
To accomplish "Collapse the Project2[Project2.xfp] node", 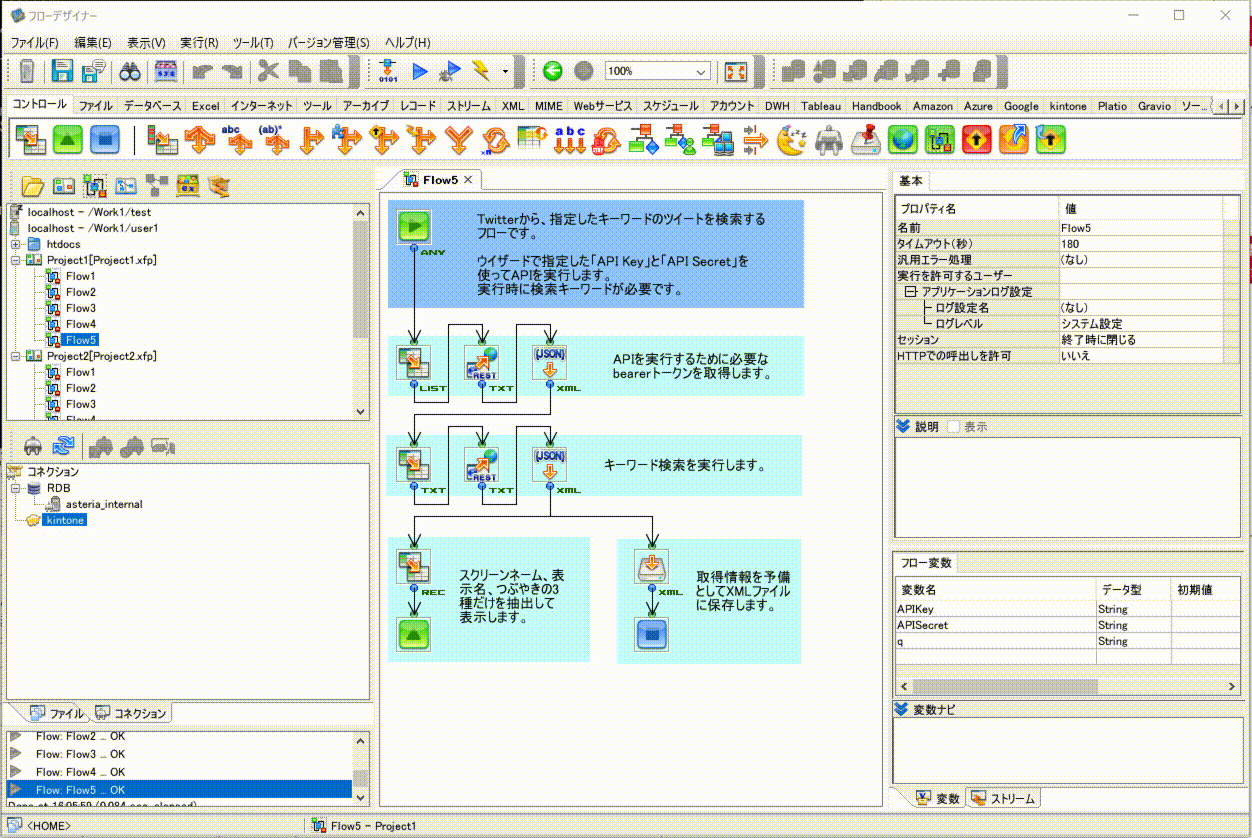I will coord(16,356).
